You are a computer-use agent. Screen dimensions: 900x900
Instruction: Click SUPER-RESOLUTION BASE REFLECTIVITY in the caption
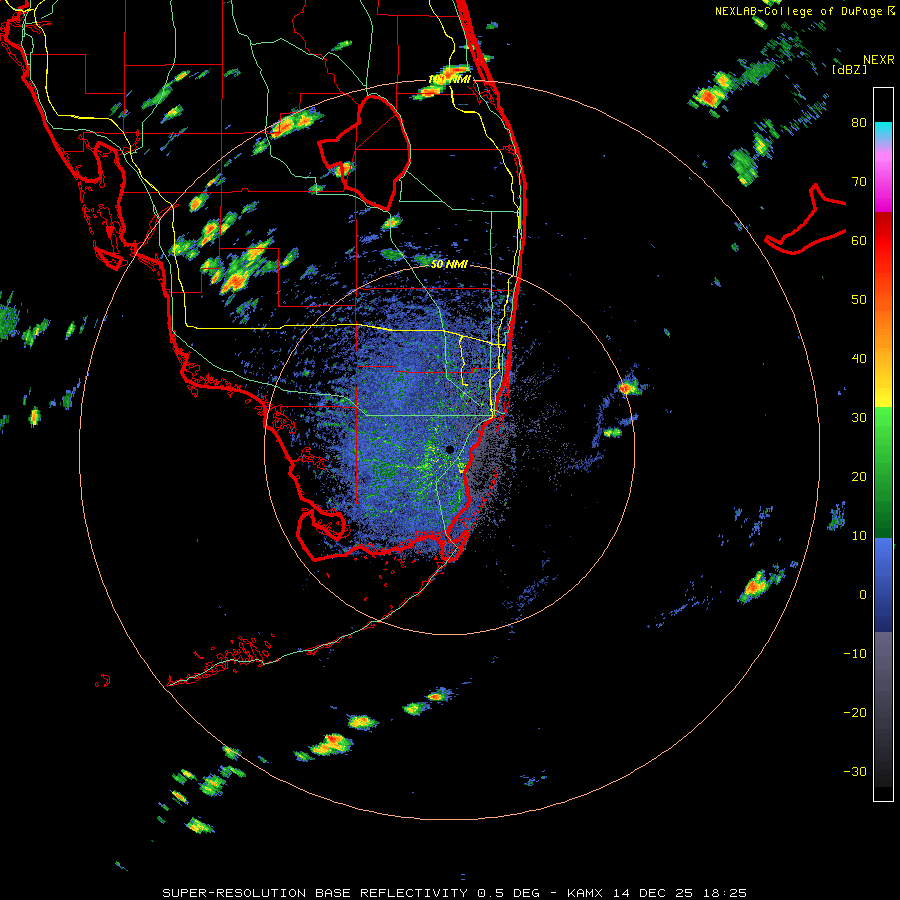(x=315, y=893)
